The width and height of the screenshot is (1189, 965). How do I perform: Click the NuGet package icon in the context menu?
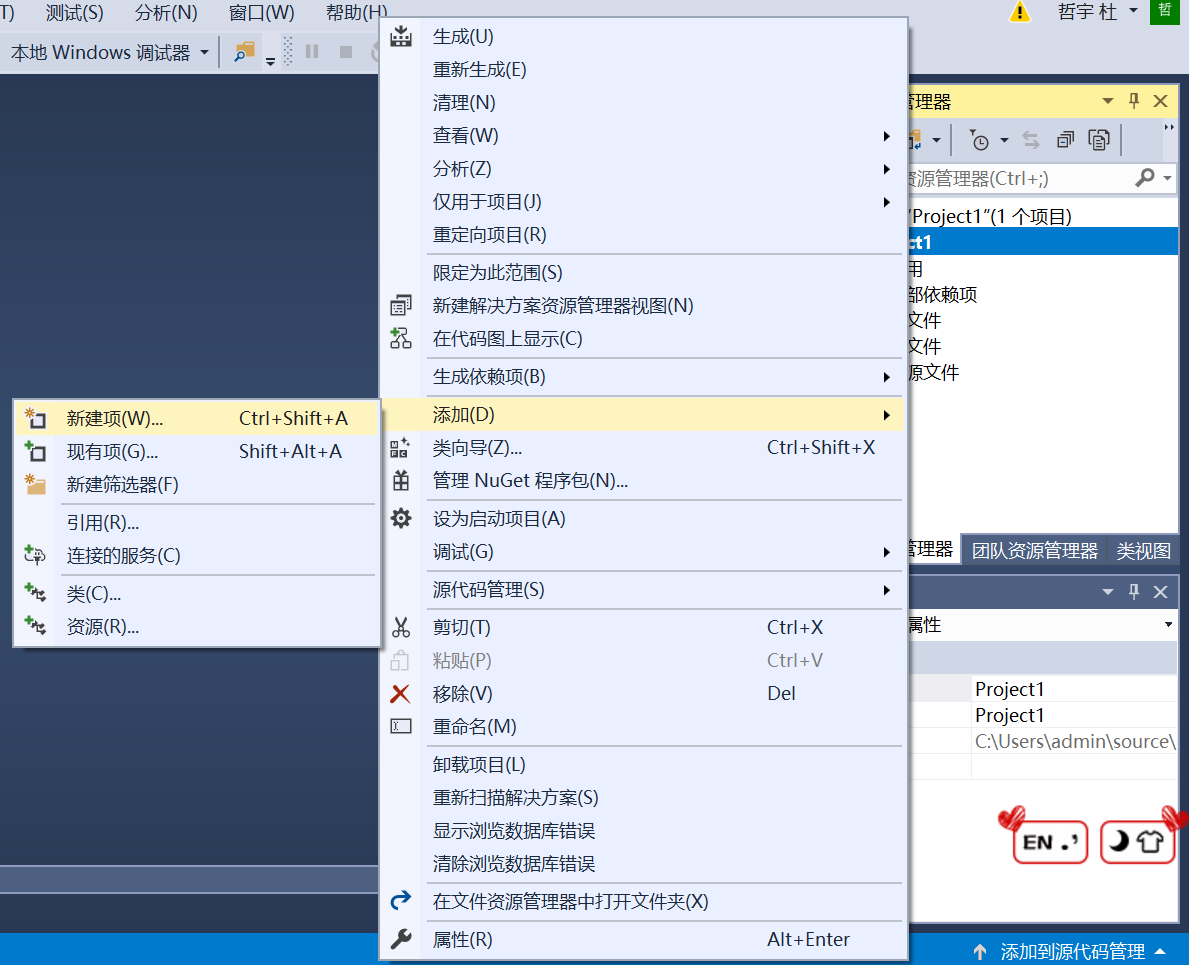click(401, 482)
